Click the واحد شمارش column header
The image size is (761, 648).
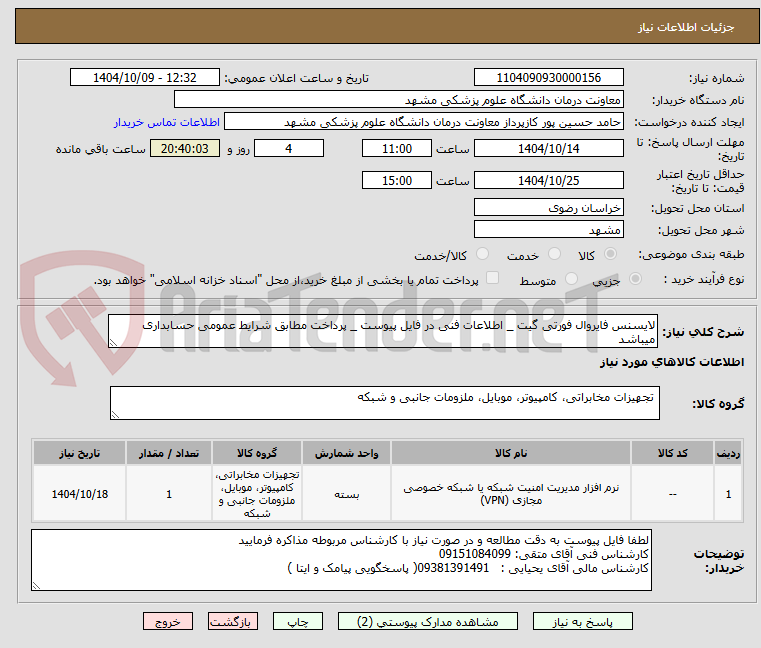(x=347, y=453)
